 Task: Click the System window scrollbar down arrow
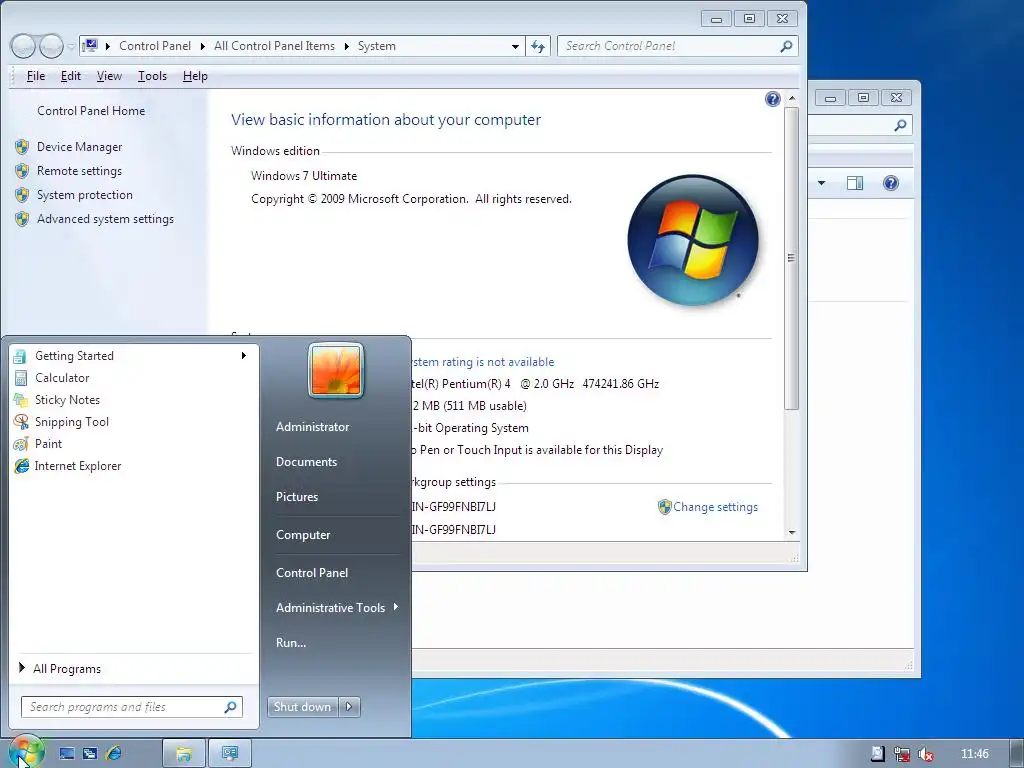coord(792,533)
